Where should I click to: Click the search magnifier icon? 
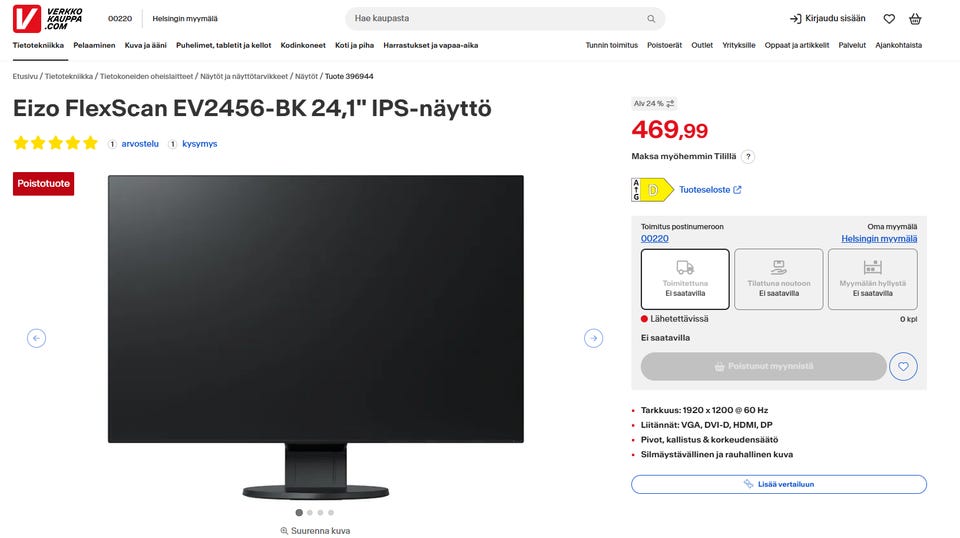pos(651,19)
